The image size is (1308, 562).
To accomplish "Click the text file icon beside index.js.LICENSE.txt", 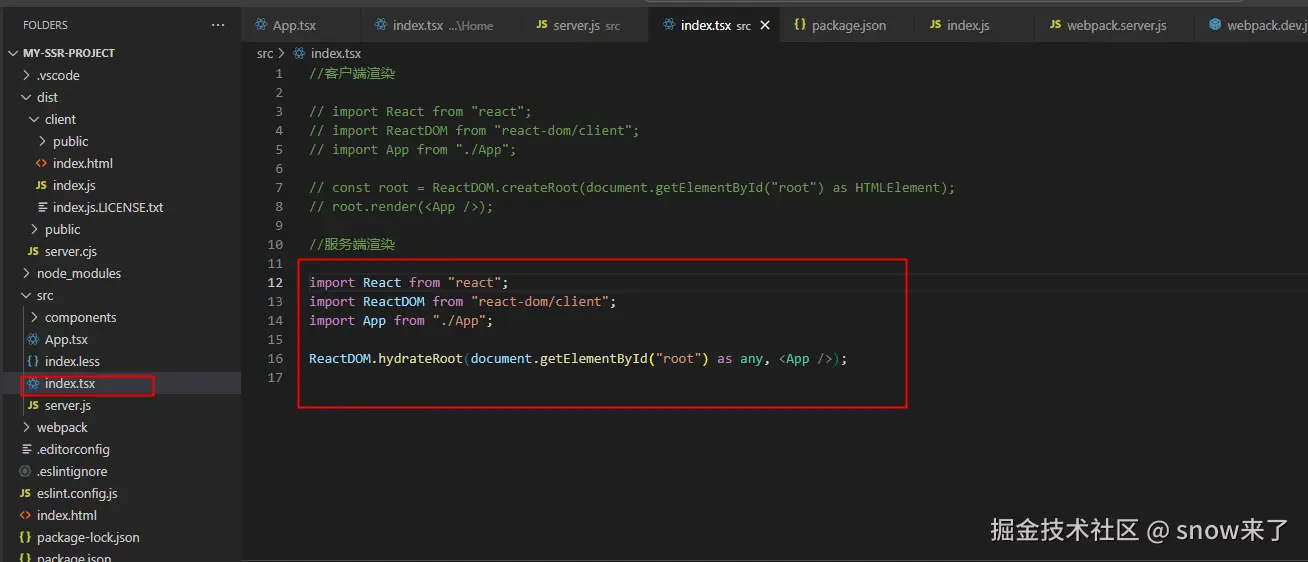I will click(x=42, y=207).
